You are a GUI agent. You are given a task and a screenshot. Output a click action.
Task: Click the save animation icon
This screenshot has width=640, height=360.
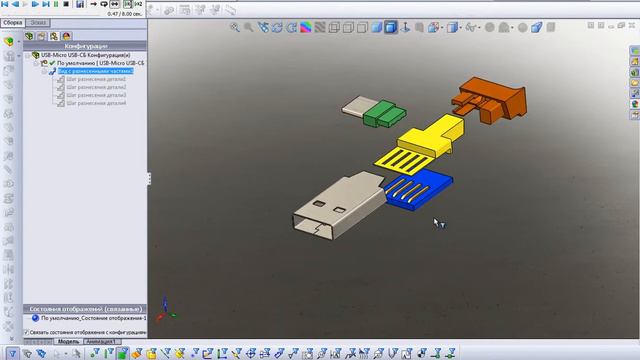click(x=80, y=4)
